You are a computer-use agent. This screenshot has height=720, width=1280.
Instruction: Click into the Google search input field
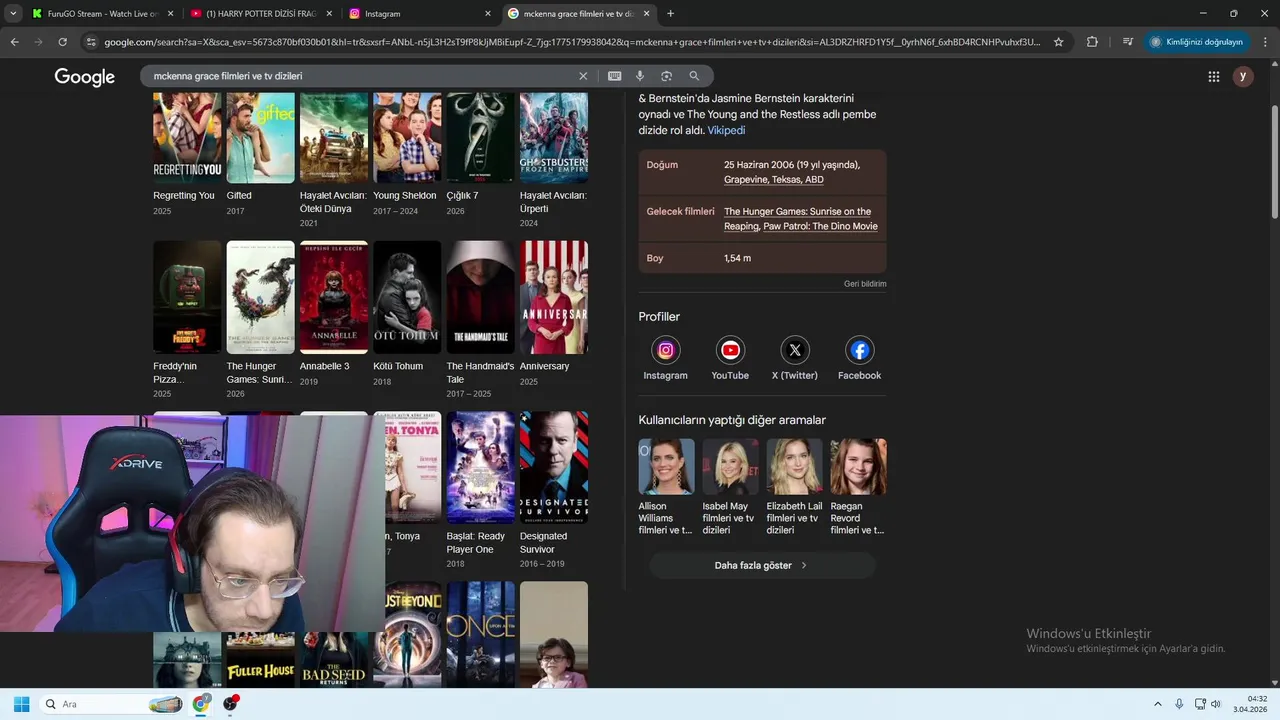[360, 76]
